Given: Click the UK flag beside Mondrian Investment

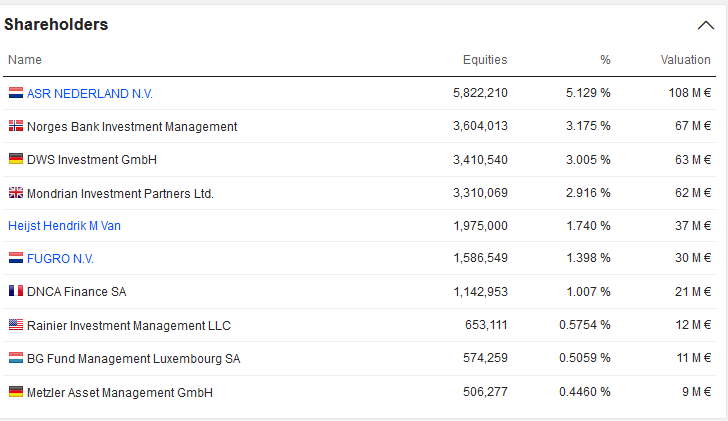Looking at the screenshot, I should pyautogui.click(x=16, y=193).
